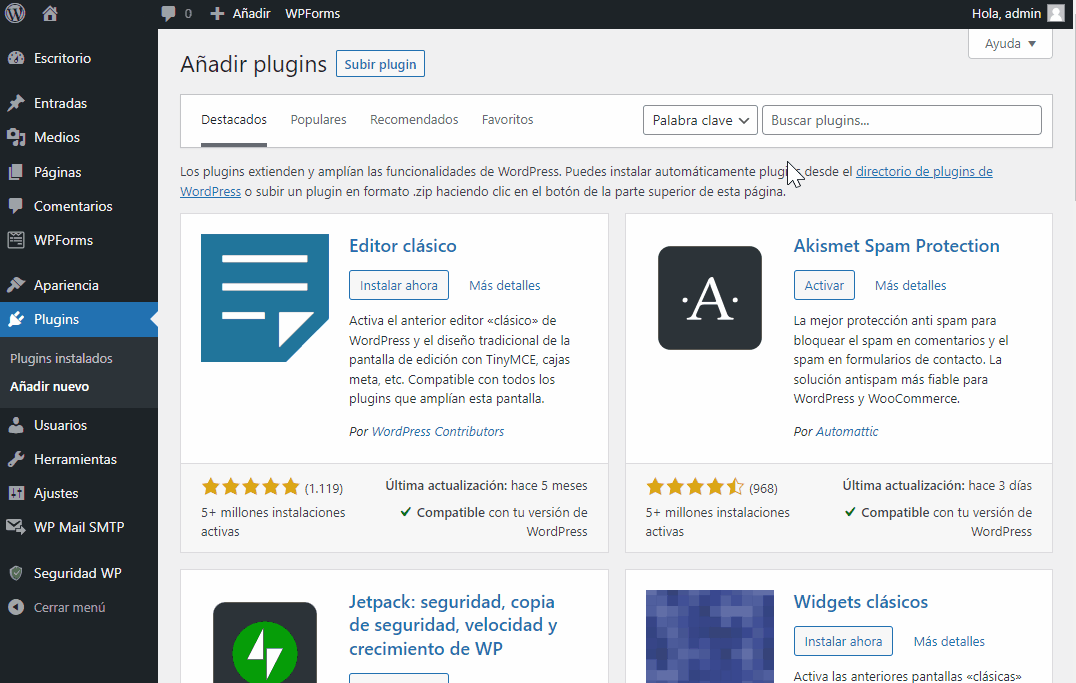Visit site via the home icon
Viewport: 1076px width, 683px height.
tap(49, 13)
